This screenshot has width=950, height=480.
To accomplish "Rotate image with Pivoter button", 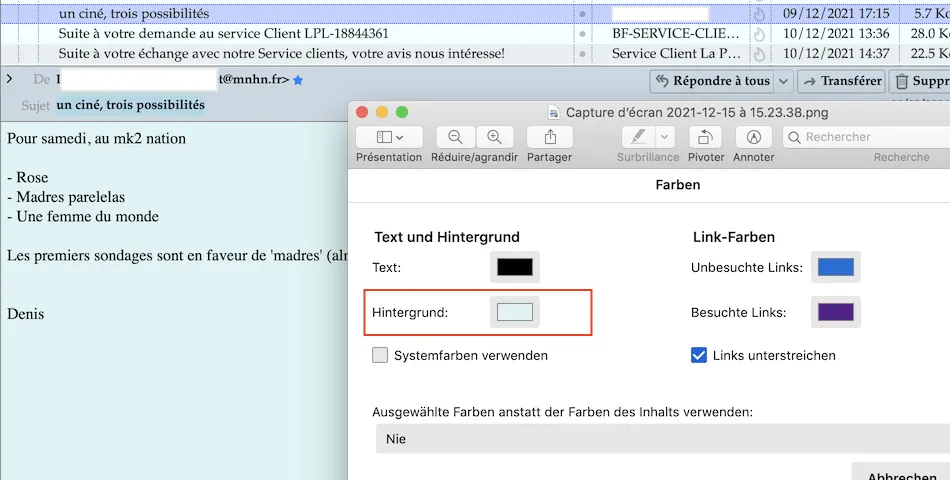I will pos(705,138).
